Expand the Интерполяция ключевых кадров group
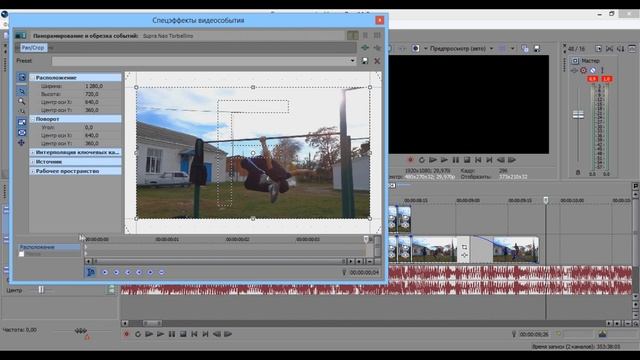 tap(32, 152)
